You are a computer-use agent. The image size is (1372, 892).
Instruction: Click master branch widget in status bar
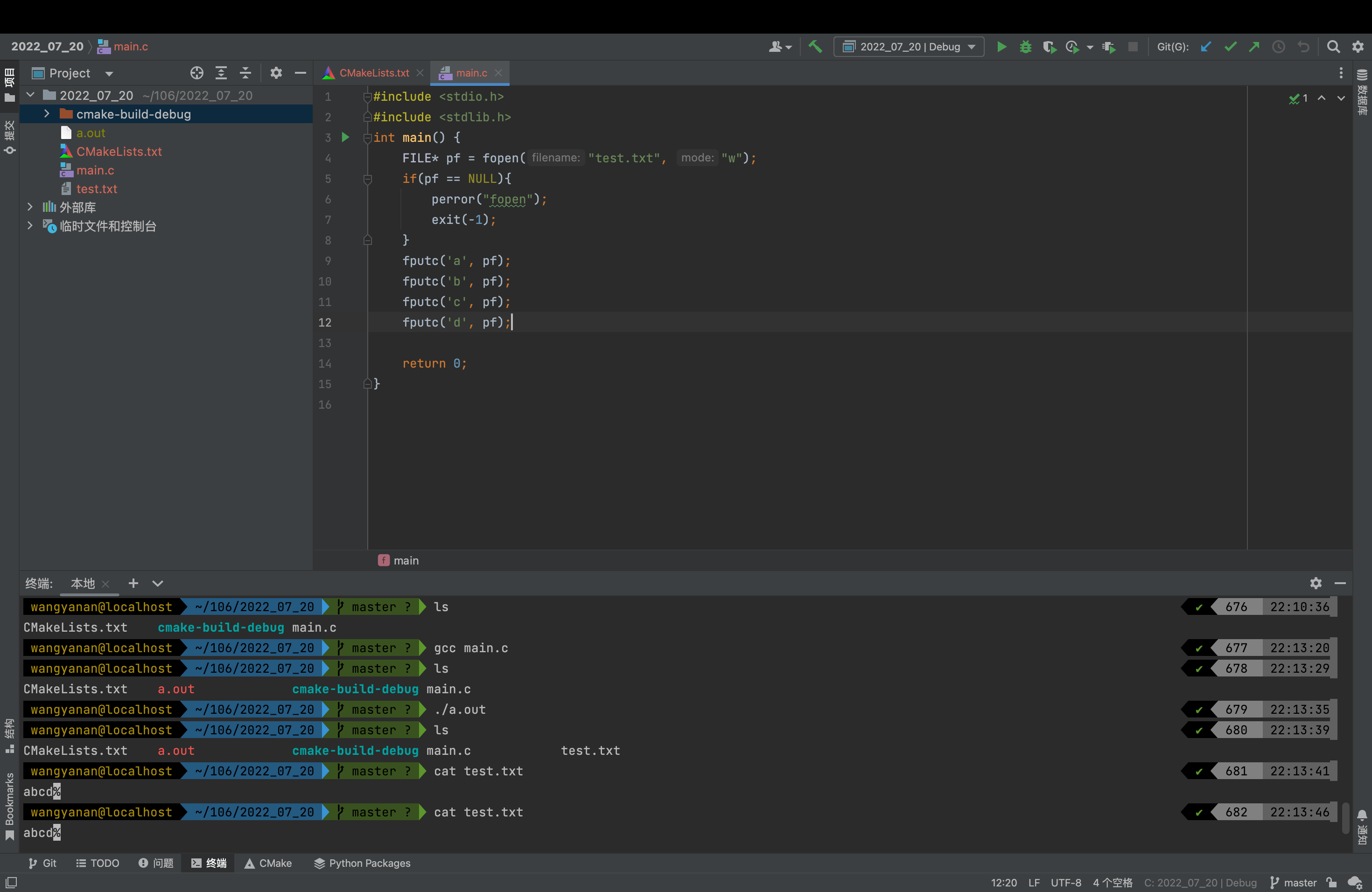[1294, 882]
